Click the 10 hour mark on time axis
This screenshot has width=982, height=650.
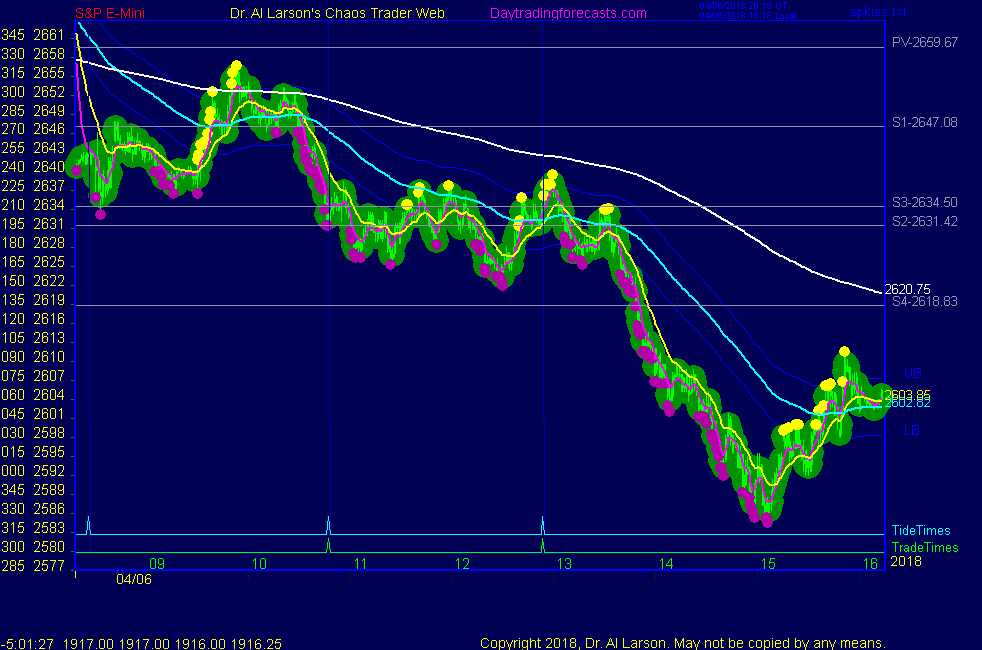(259, 564)
